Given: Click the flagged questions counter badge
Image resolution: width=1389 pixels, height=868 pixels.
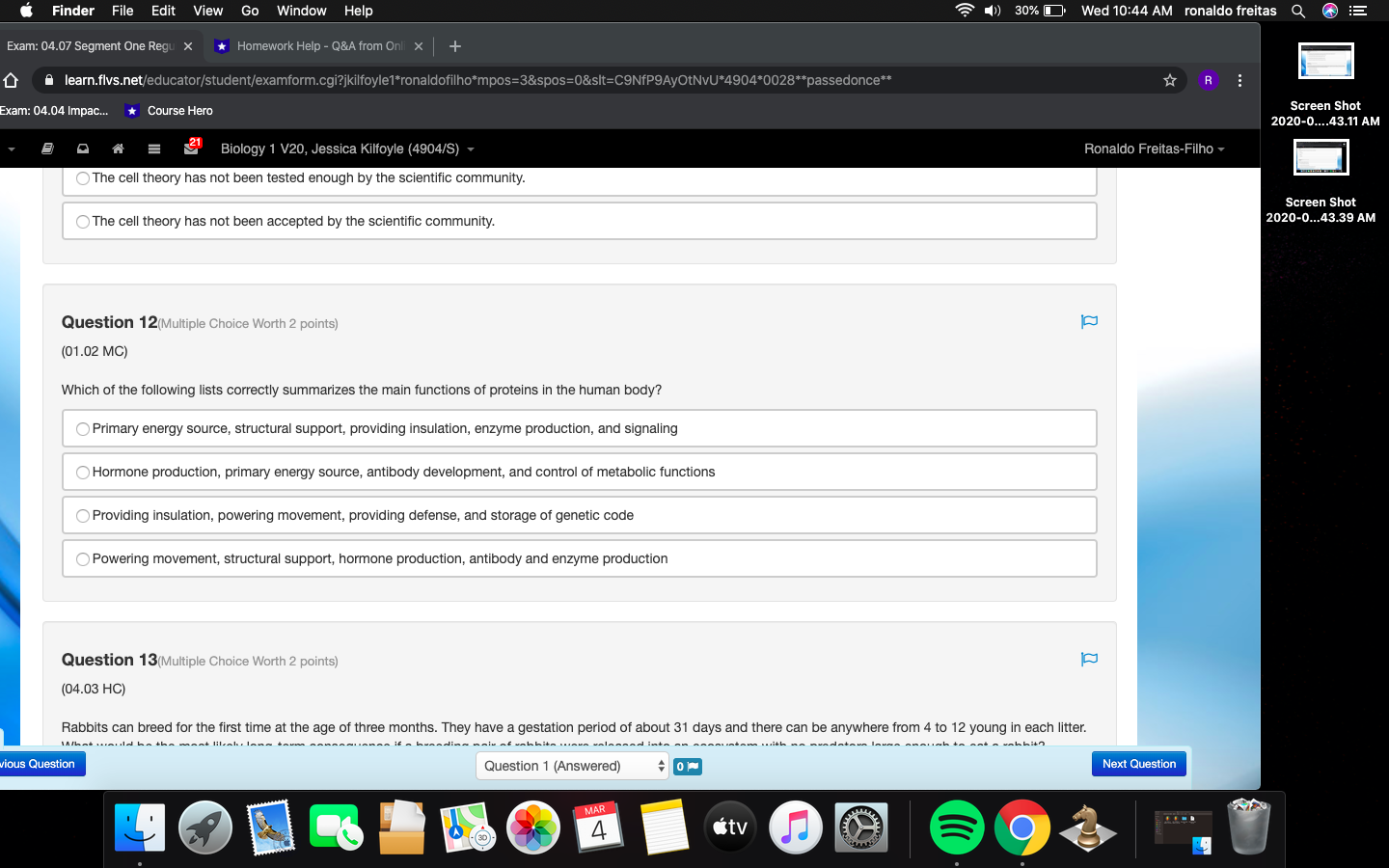Looking at the screenshot, I should coord(686,766).
